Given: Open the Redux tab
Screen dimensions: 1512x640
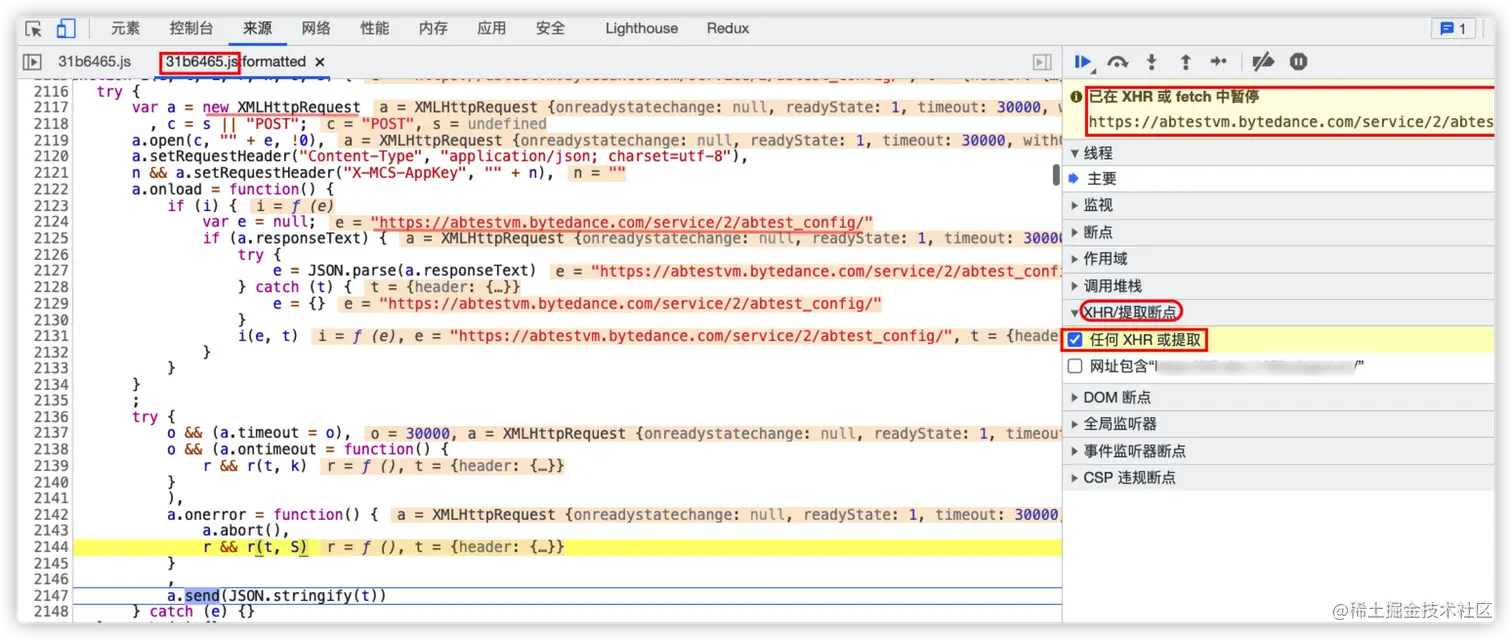Looking at the screenshot, I should 728,28.
